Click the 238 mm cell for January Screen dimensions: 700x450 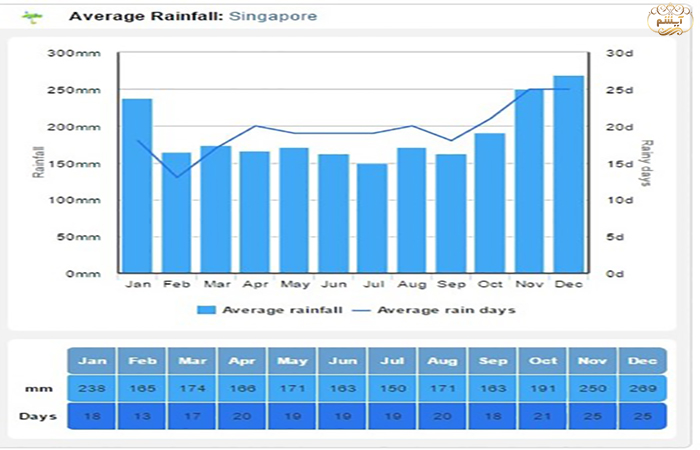point(91,388)
